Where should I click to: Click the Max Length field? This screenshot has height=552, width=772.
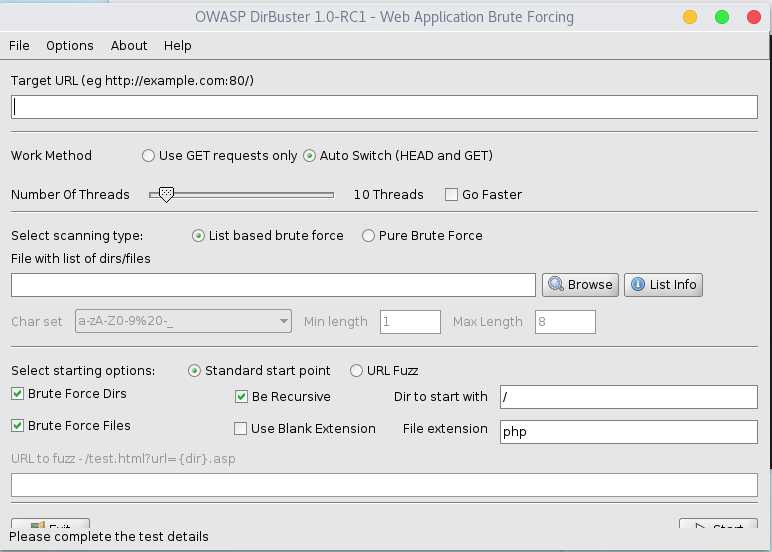(x=565, y=322)
